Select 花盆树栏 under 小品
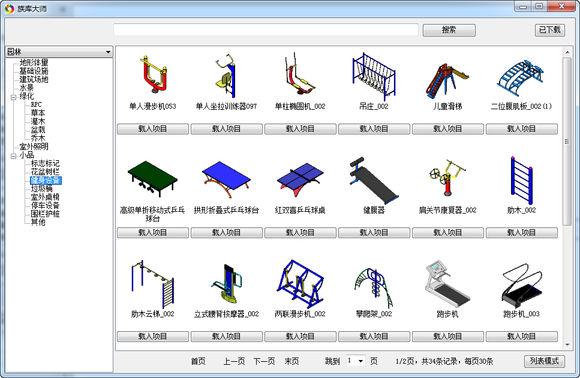 45,172
